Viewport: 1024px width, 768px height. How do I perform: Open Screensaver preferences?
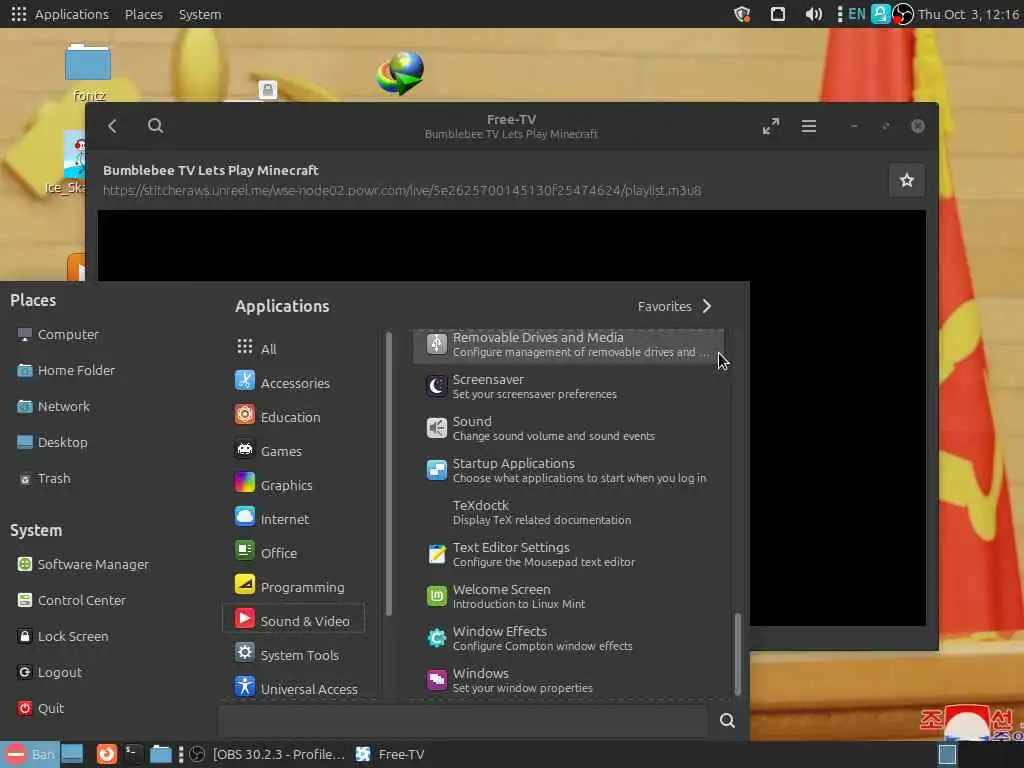click(568, 387)
